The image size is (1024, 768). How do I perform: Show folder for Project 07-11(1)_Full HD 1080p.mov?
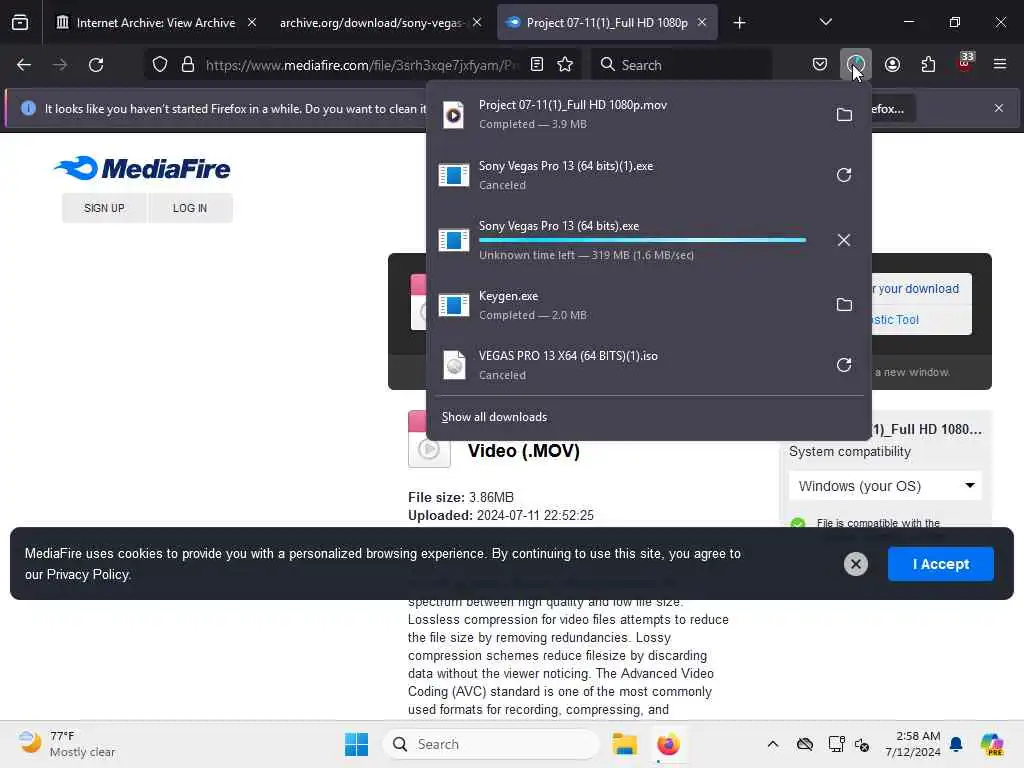844,114
